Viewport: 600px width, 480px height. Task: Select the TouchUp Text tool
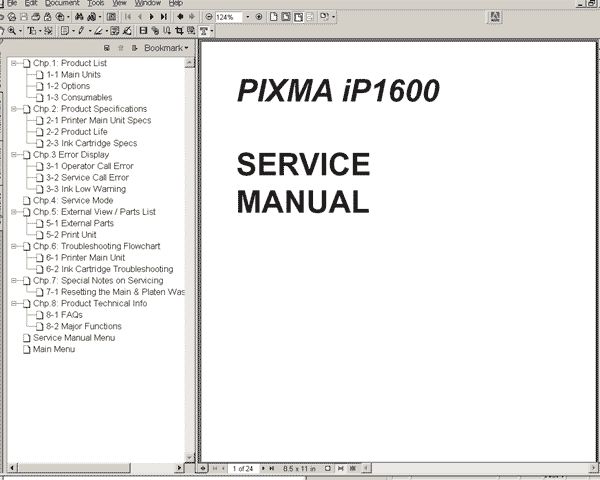pos(204,31)
